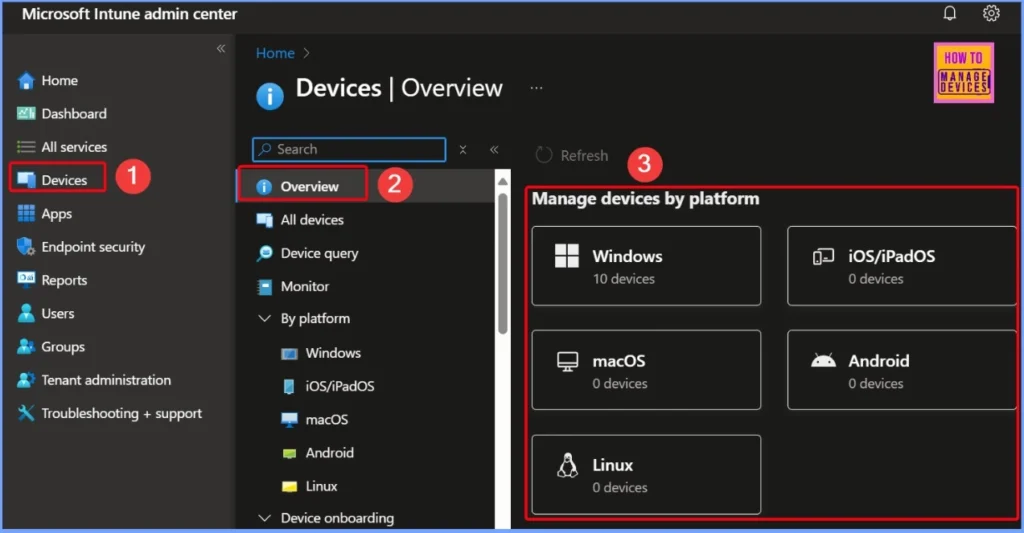Select All services menu entry
This screenshot has width=1024, height=533.
pyautogui.click(x=74, y=147)
